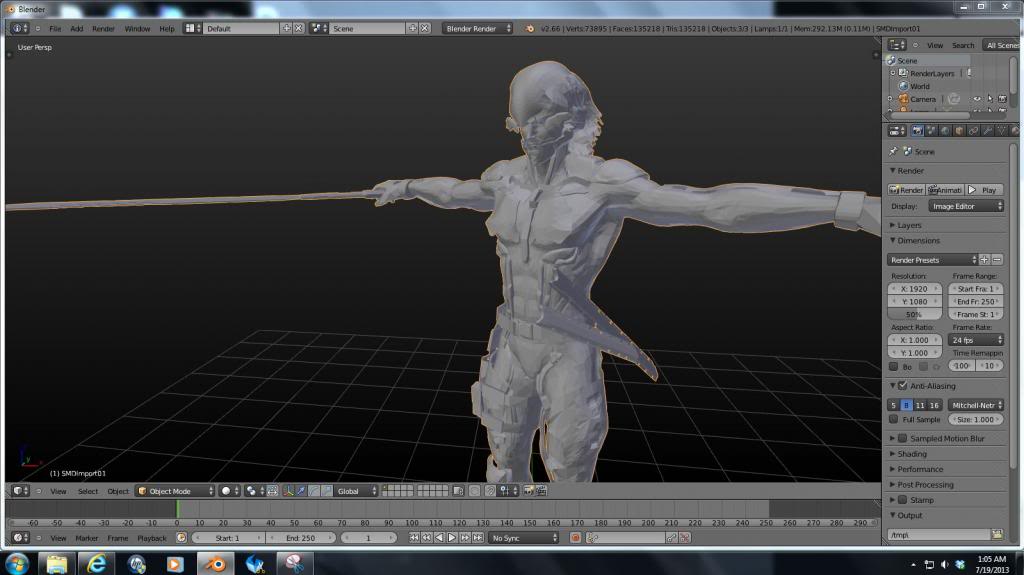Open the Render Presets dropdown

point(933,260)
